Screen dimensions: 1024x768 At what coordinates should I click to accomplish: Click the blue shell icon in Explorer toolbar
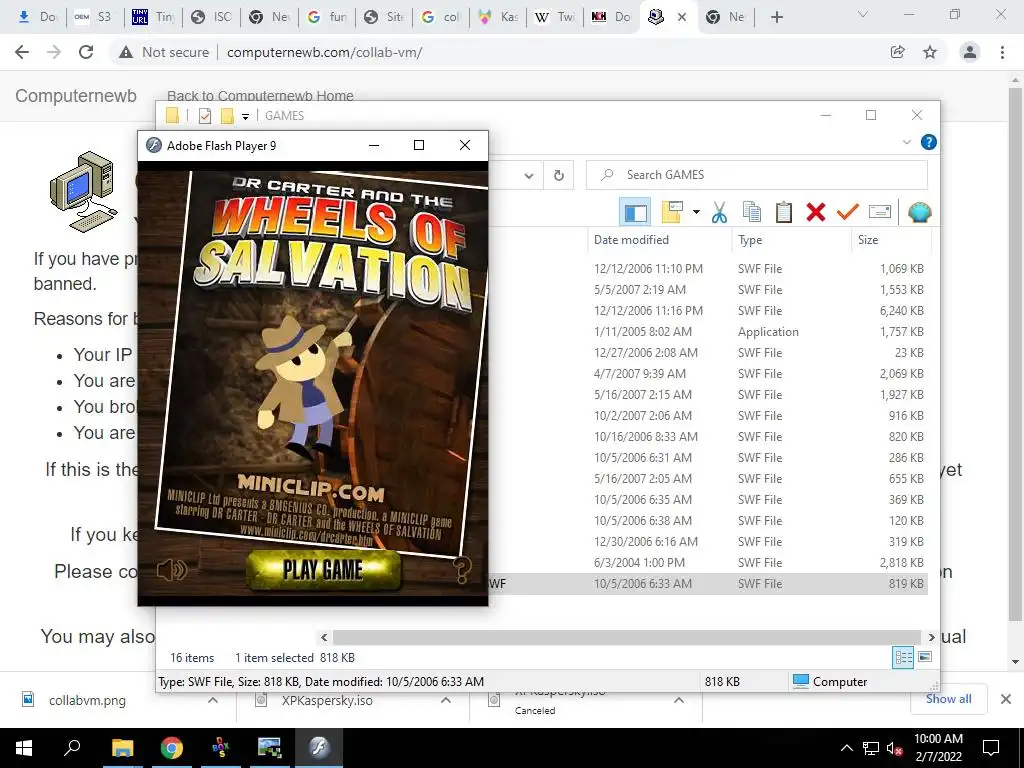(x=920, y=212)
